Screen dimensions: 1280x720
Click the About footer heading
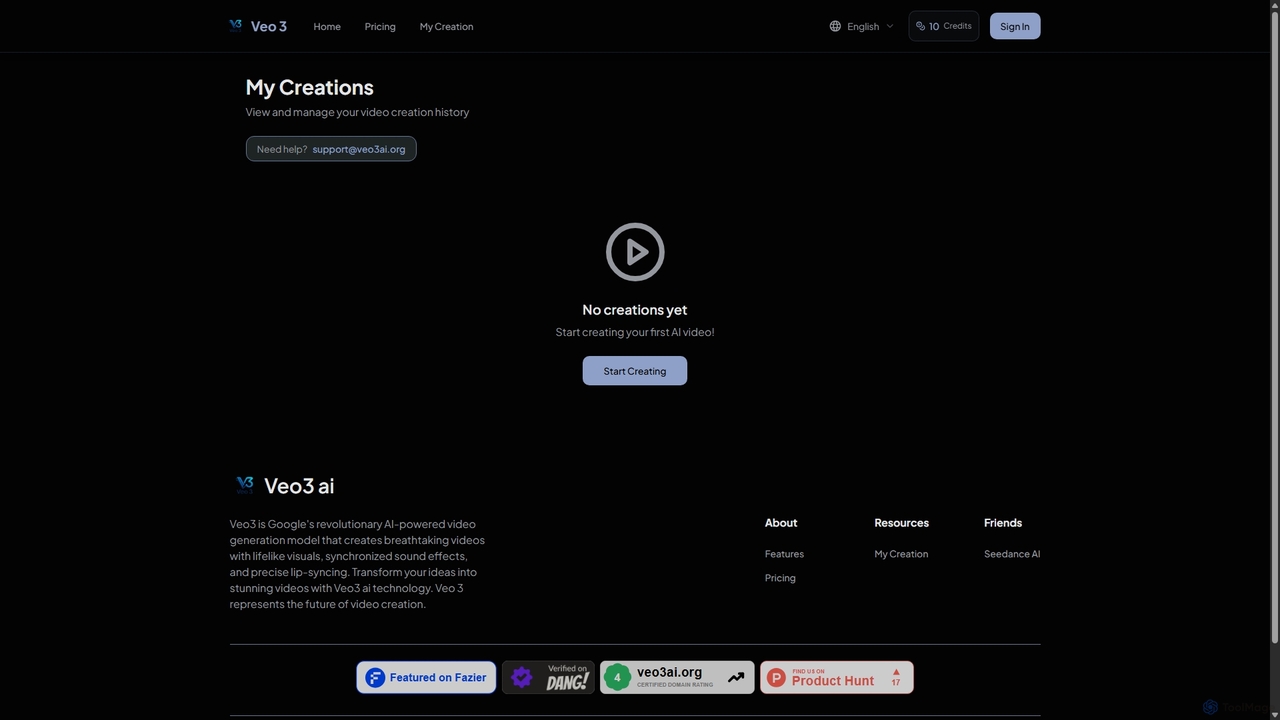pyautogui.click(x=781, y=523)
